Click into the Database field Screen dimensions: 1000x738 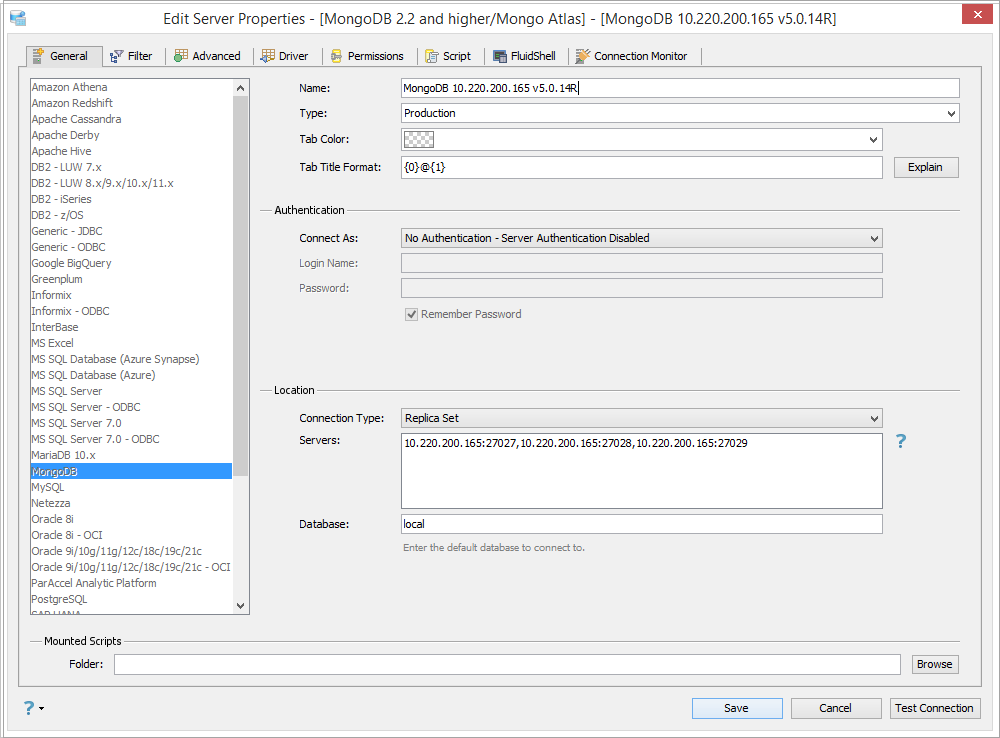tap(642, 524)
